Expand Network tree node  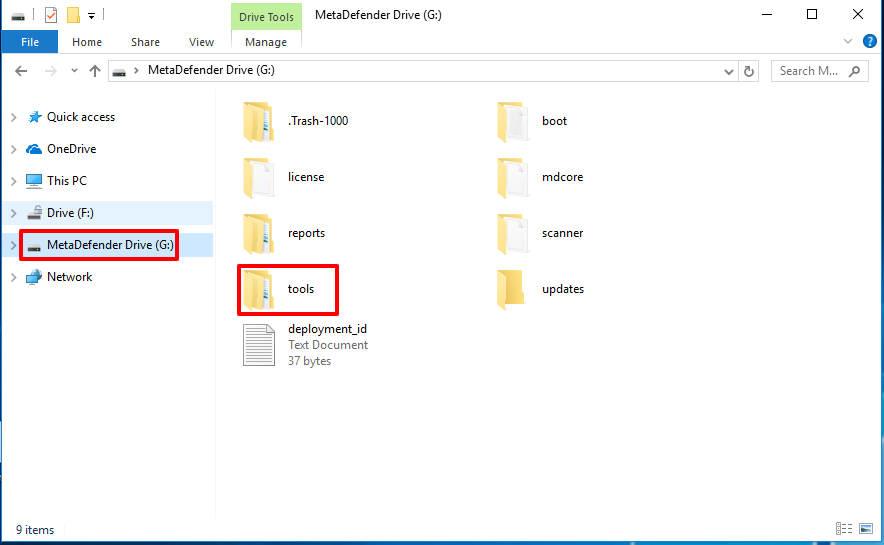[14, 277]
